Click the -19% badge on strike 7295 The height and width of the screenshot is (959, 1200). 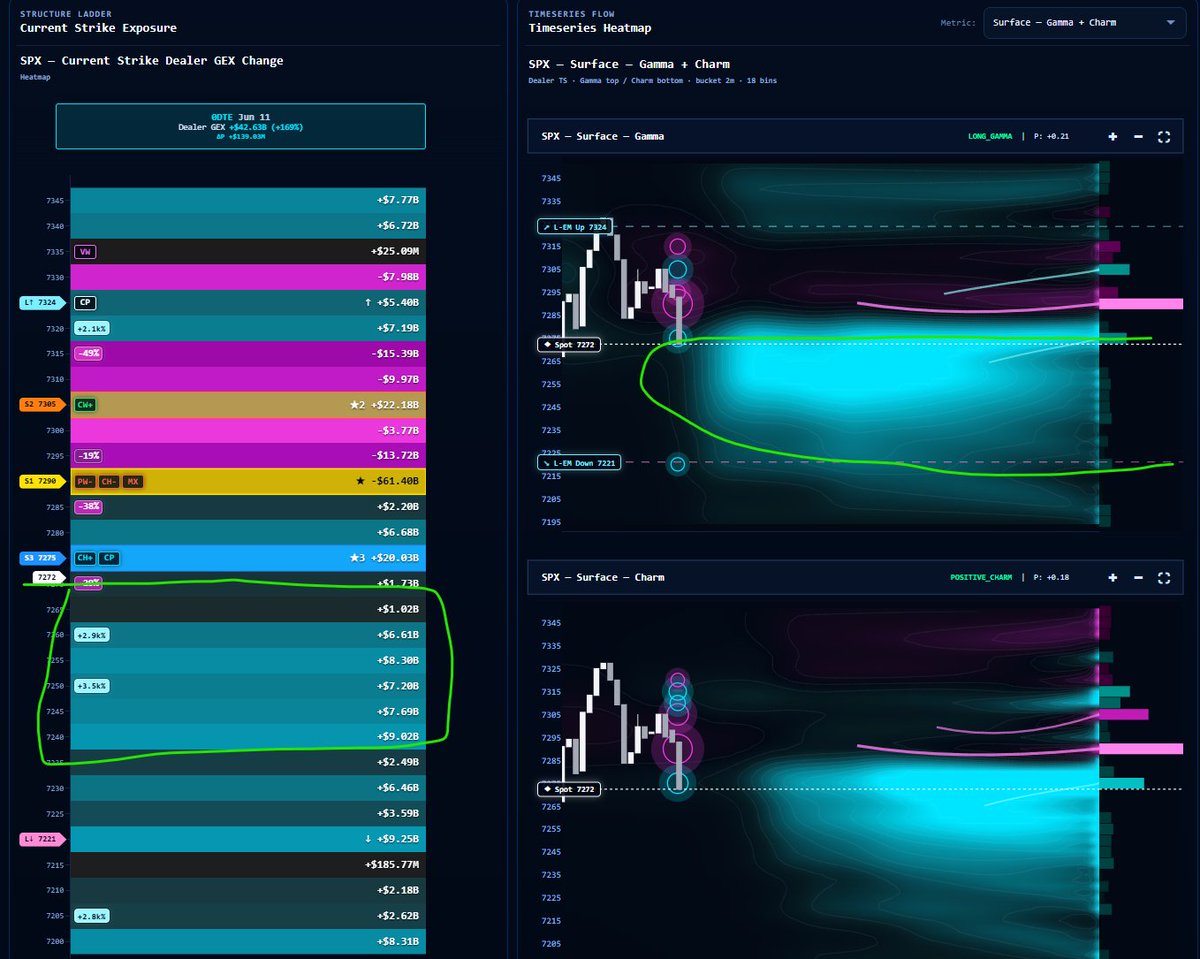87,456
